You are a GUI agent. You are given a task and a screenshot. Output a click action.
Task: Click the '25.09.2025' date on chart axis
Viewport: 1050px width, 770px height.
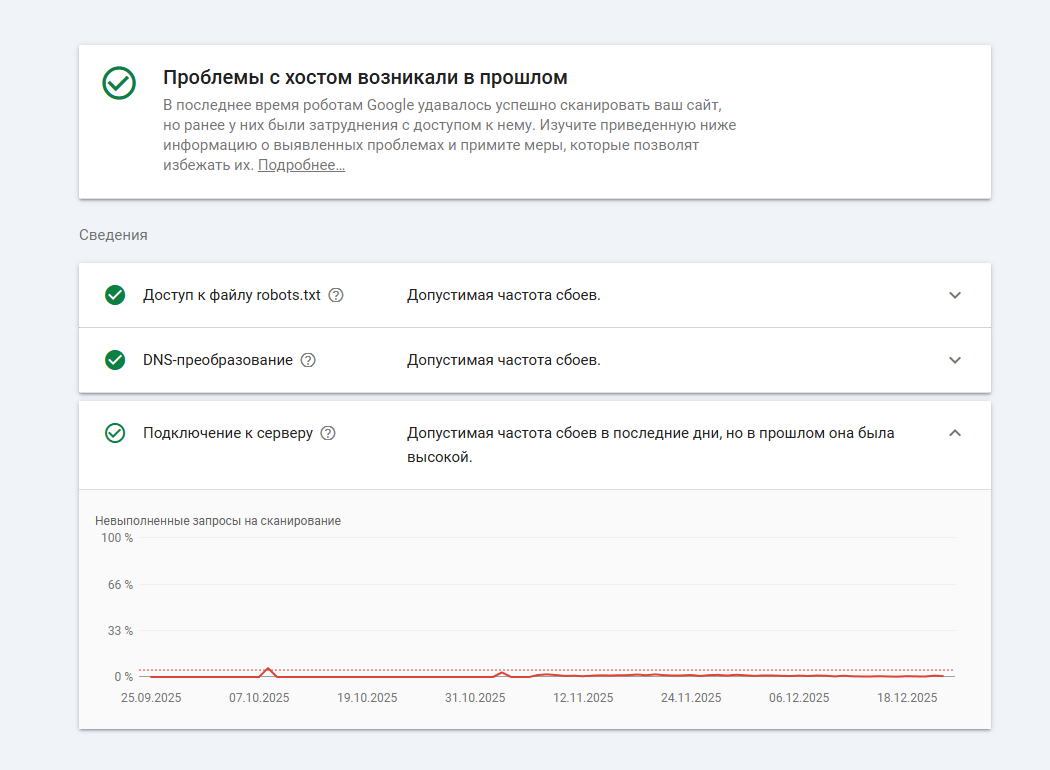click(151, 698)
